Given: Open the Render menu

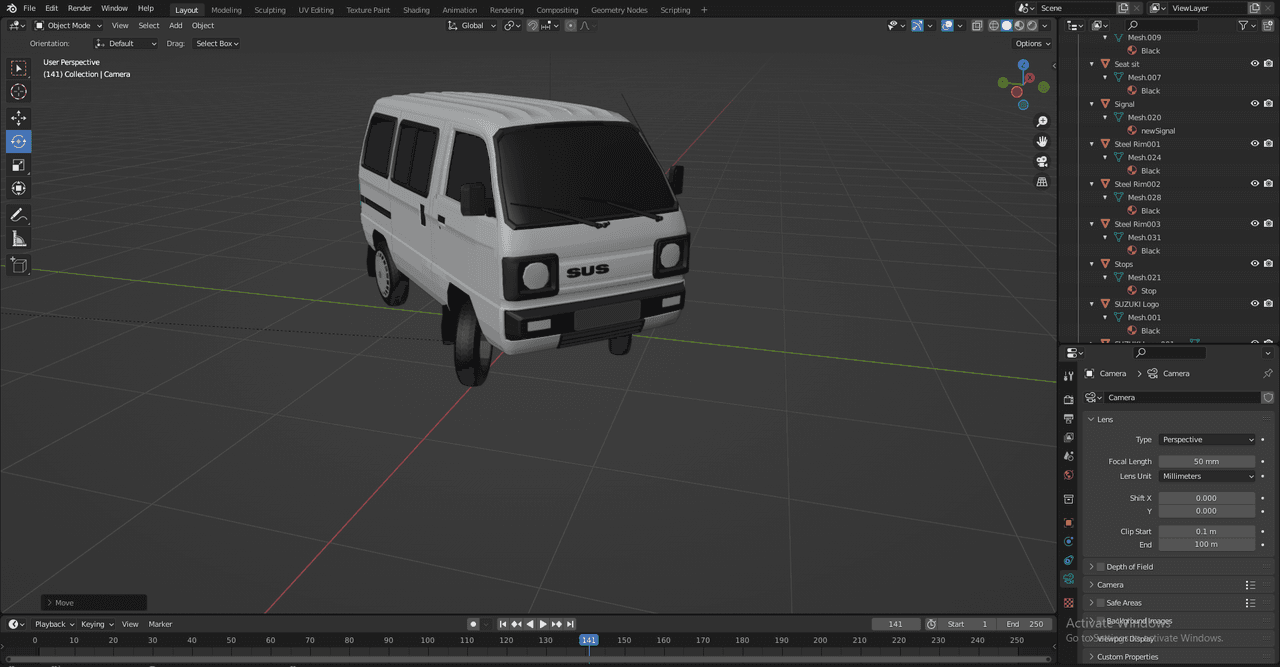Looking at the screenshot, I should pyautogui.click(x=79, y=8).
